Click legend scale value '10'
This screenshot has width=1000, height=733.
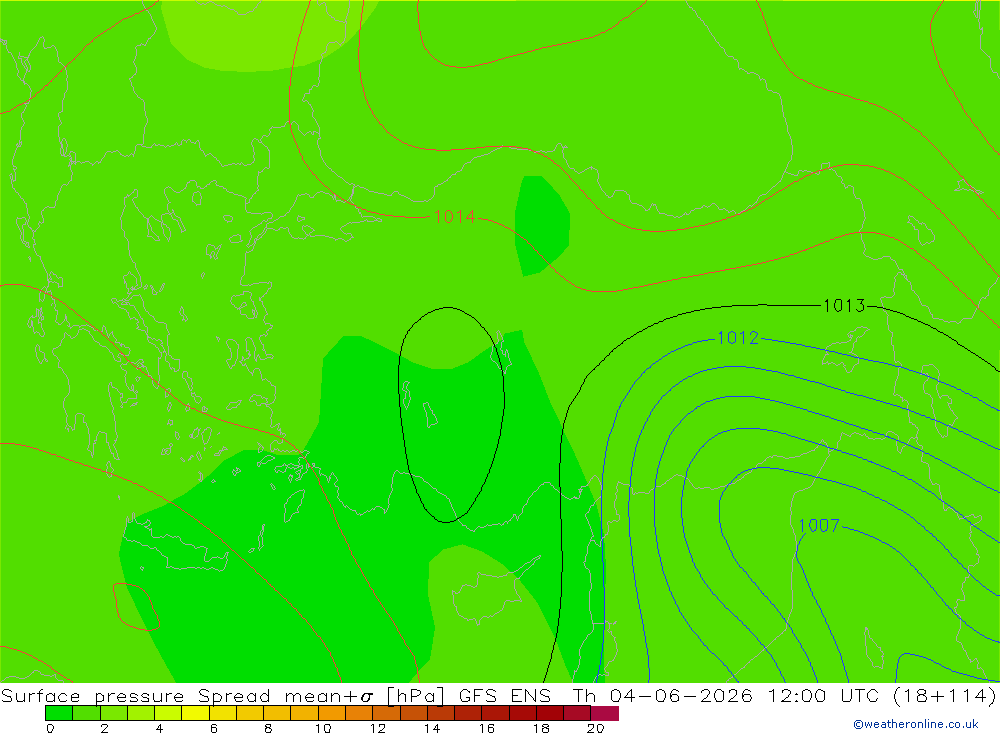(323, 728)
